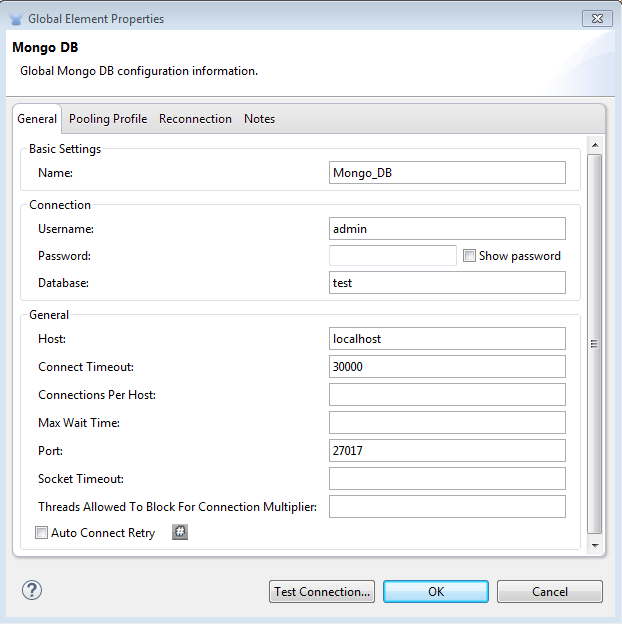Toggle the Auto Connect Retry checkbox

tap(41, 532)
